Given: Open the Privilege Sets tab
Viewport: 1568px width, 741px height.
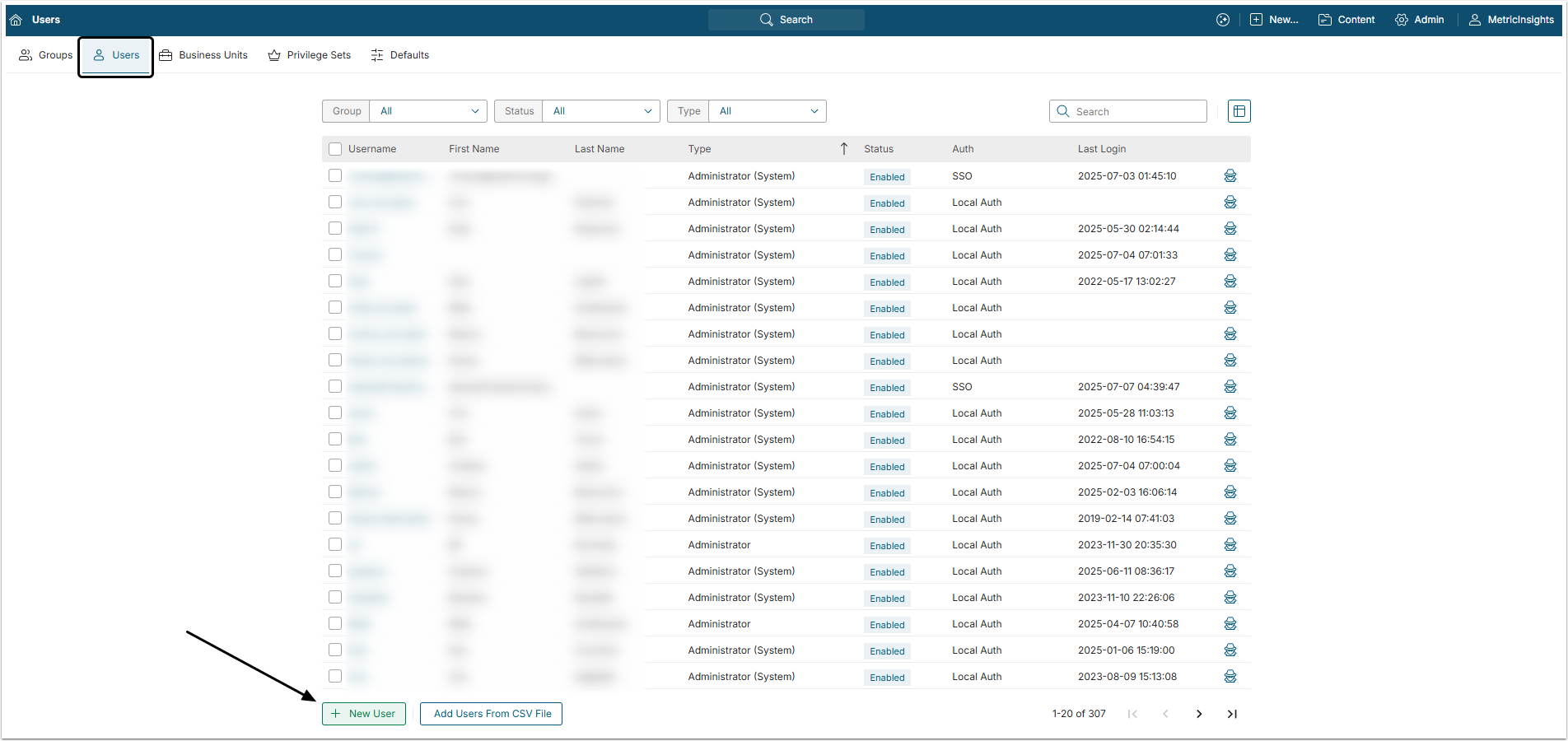Looking at the screenshot, I should [x=310, y=55].
